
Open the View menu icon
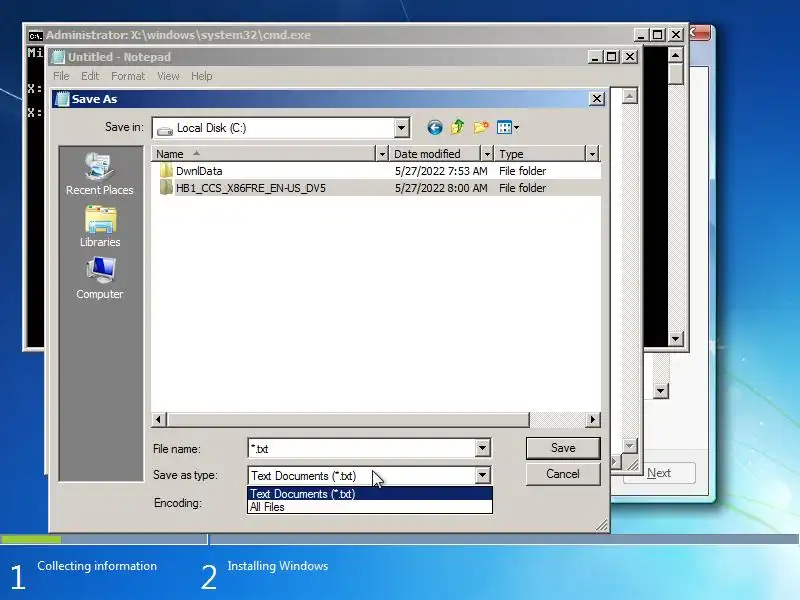coord(508,128)
